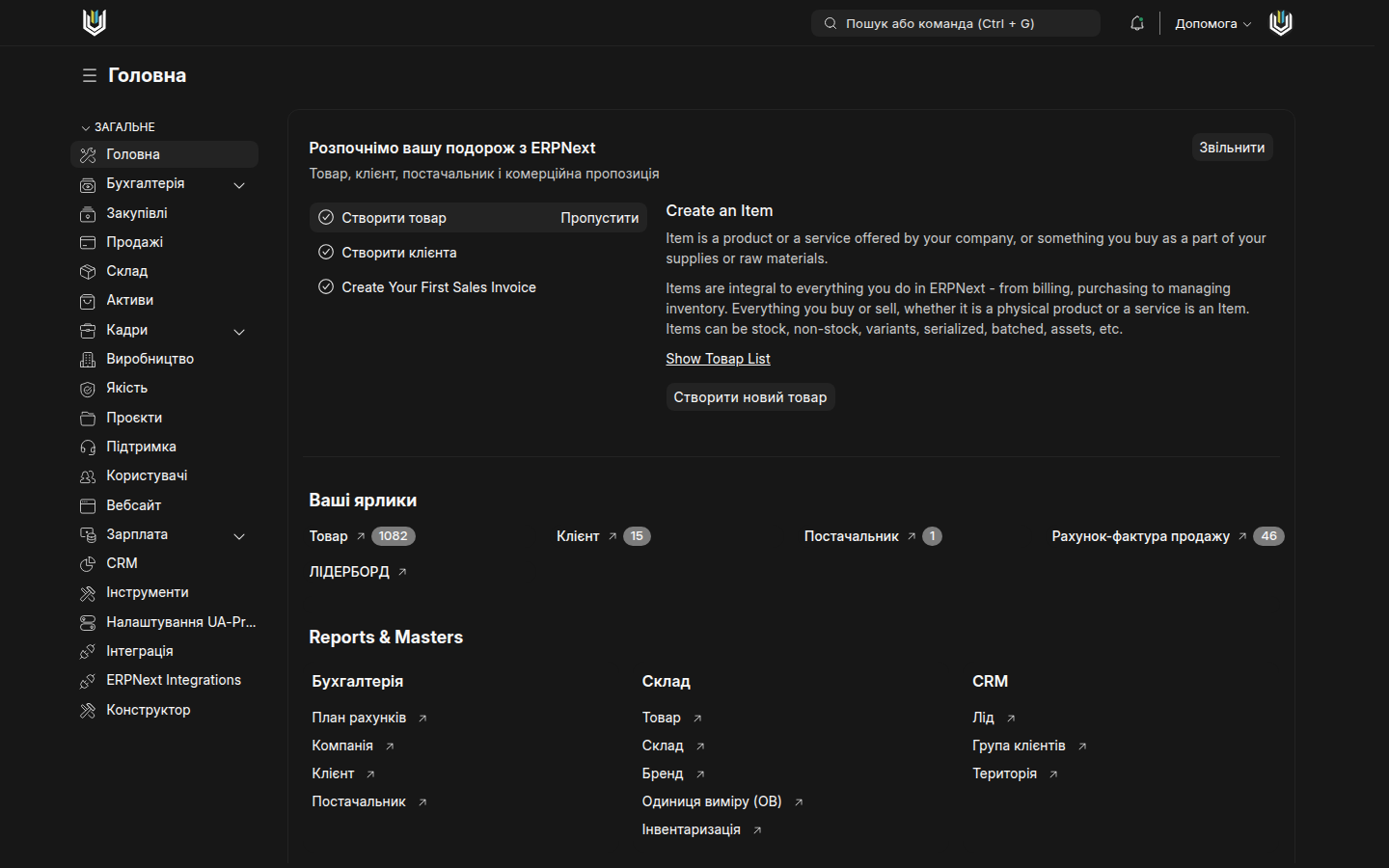Click the Звільнити button

click(x=1232, y=148)
